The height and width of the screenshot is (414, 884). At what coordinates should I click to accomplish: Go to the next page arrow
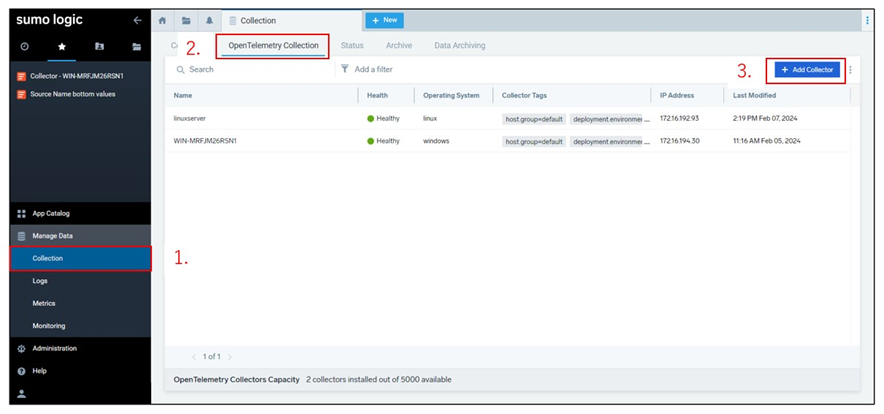click(230, 357)
